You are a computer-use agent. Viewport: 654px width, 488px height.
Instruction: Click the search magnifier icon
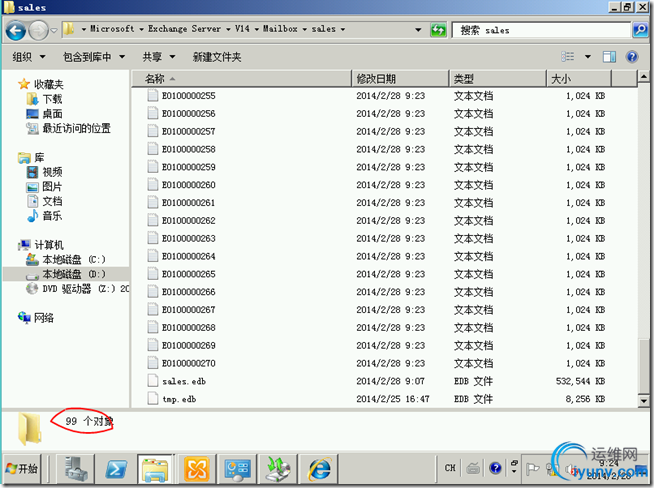click(640, 30)
